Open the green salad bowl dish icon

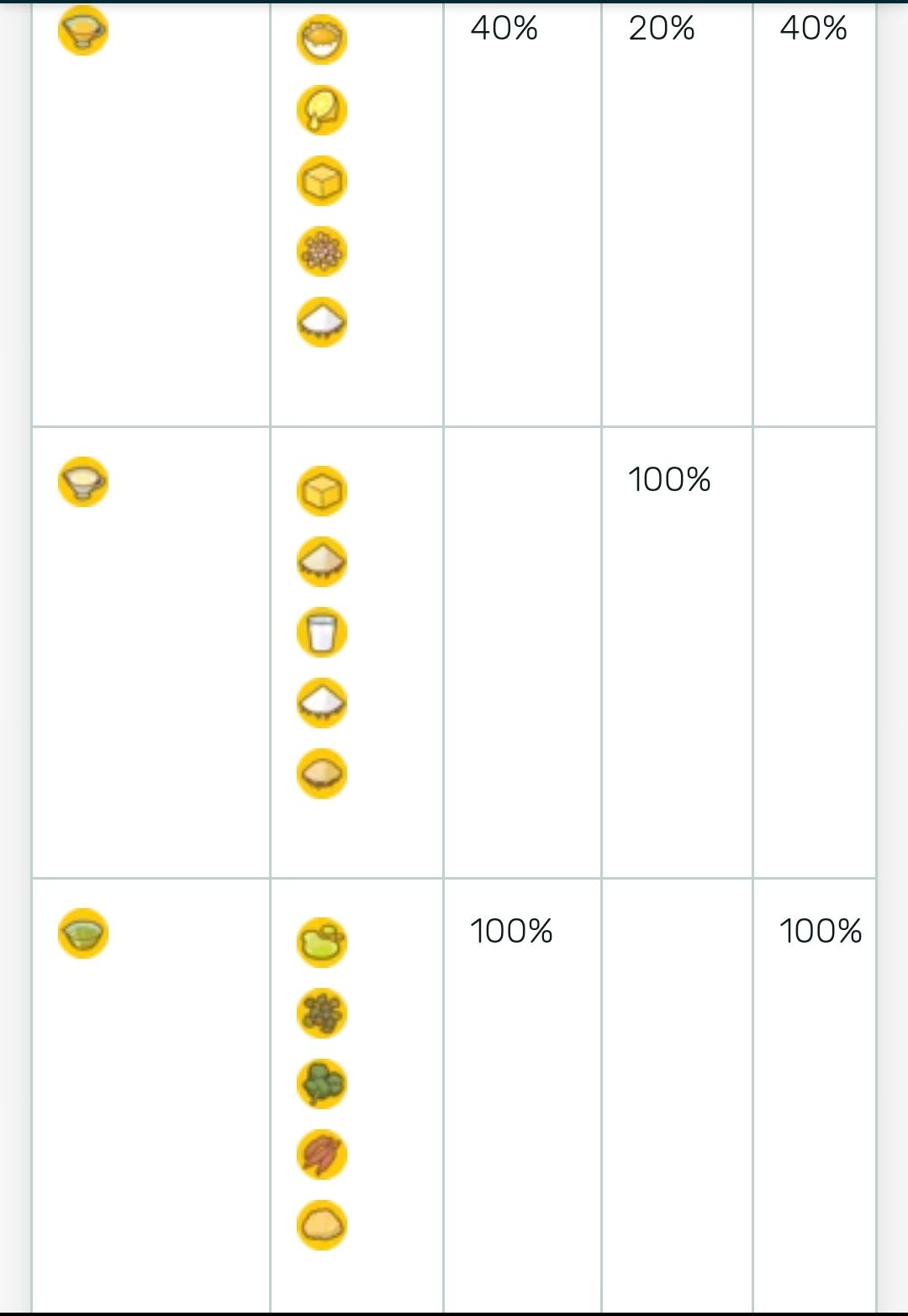click(x=83, y=933)
